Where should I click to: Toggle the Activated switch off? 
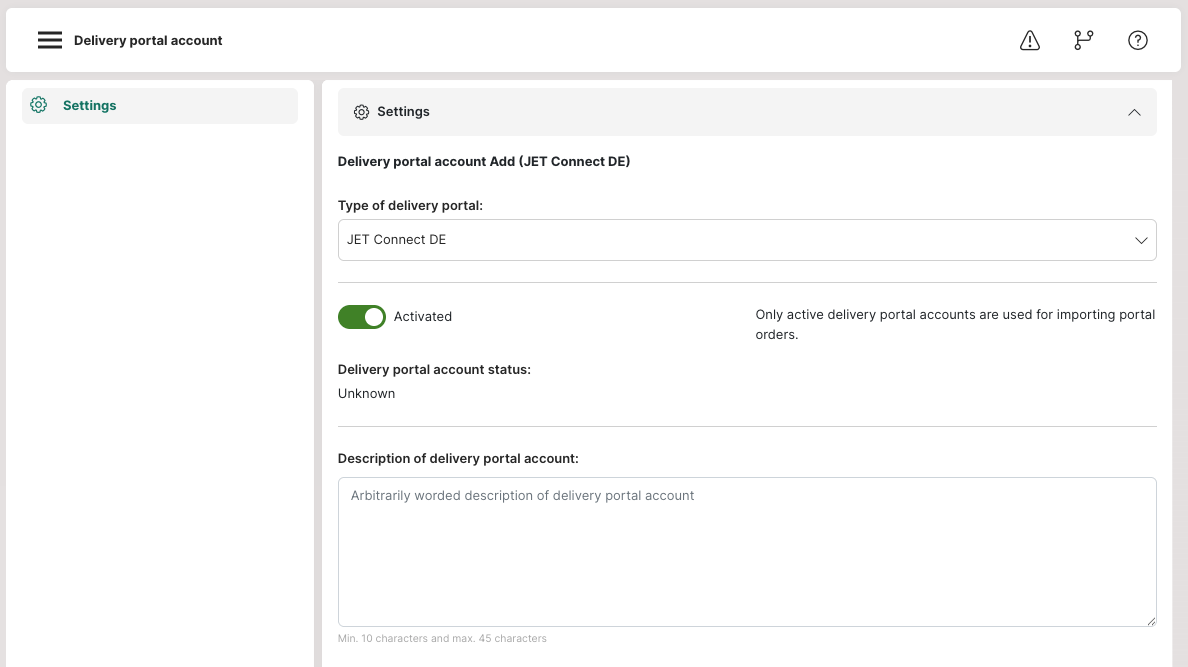point(361,317)
